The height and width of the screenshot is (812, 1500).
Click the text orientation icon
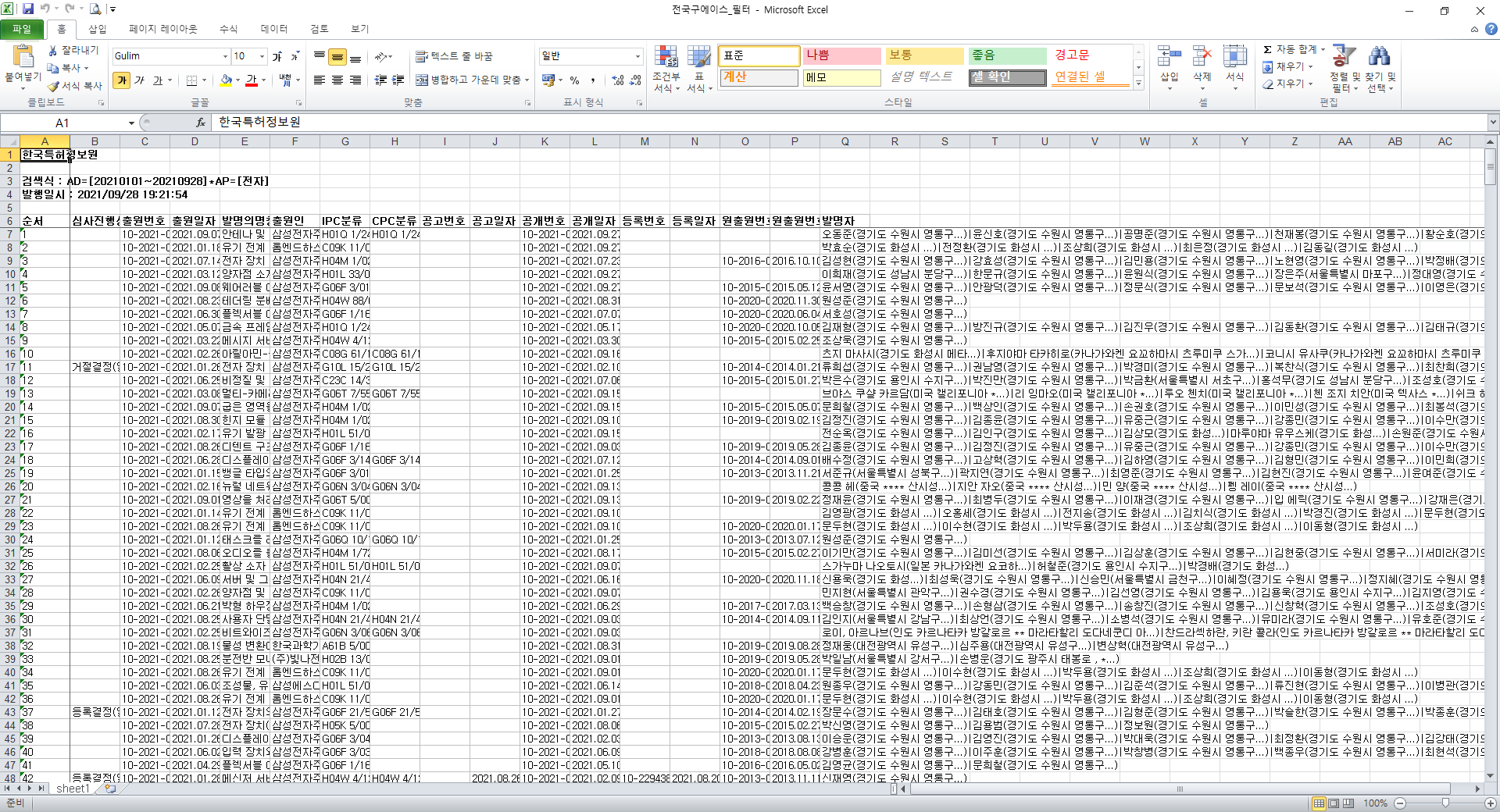tap(380, 56)
